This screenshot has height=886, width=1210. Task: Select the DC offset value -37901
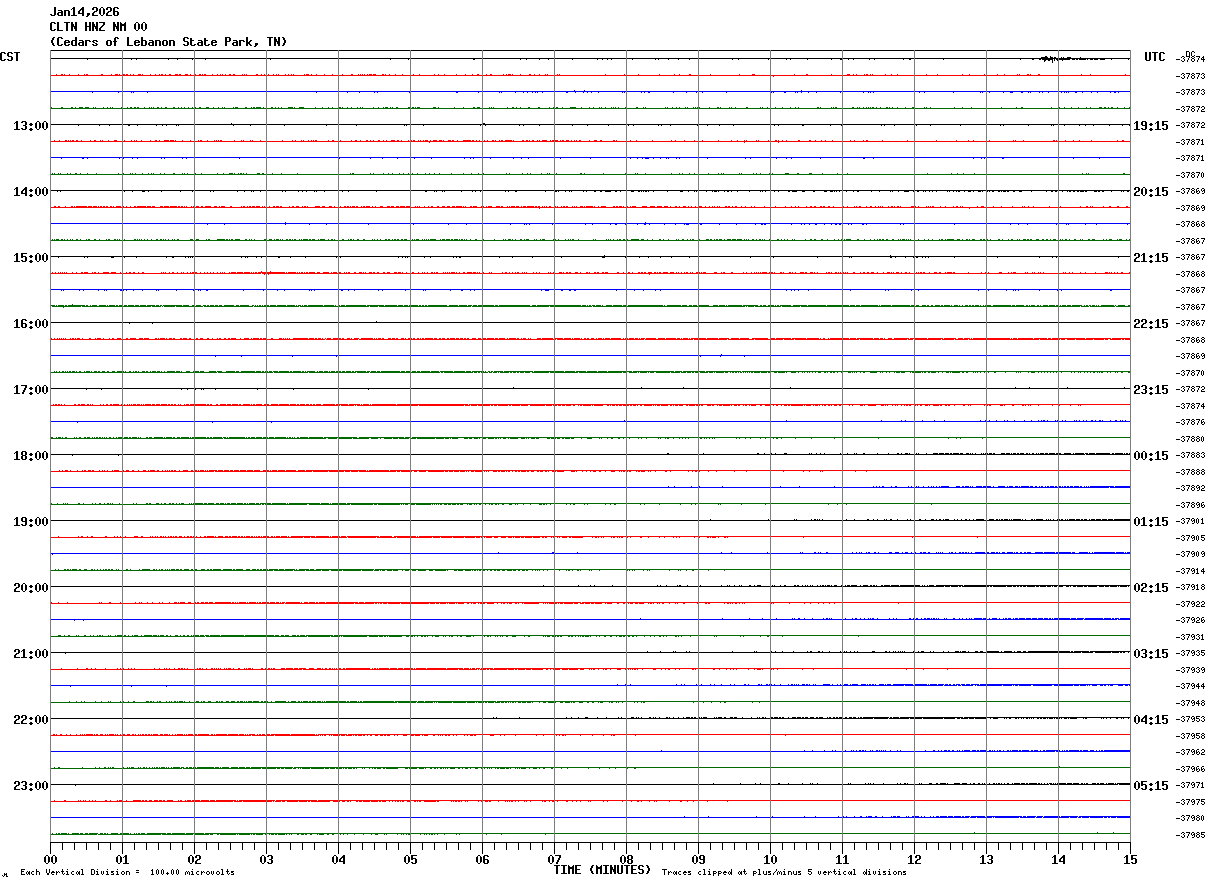pos(1191,522)
